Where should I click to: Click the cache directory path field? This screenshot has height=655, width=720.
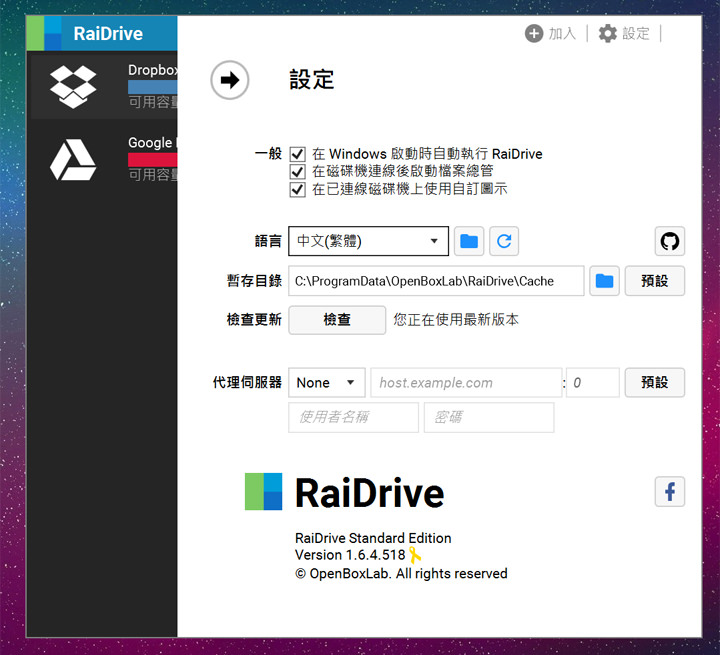coord(436,281)
